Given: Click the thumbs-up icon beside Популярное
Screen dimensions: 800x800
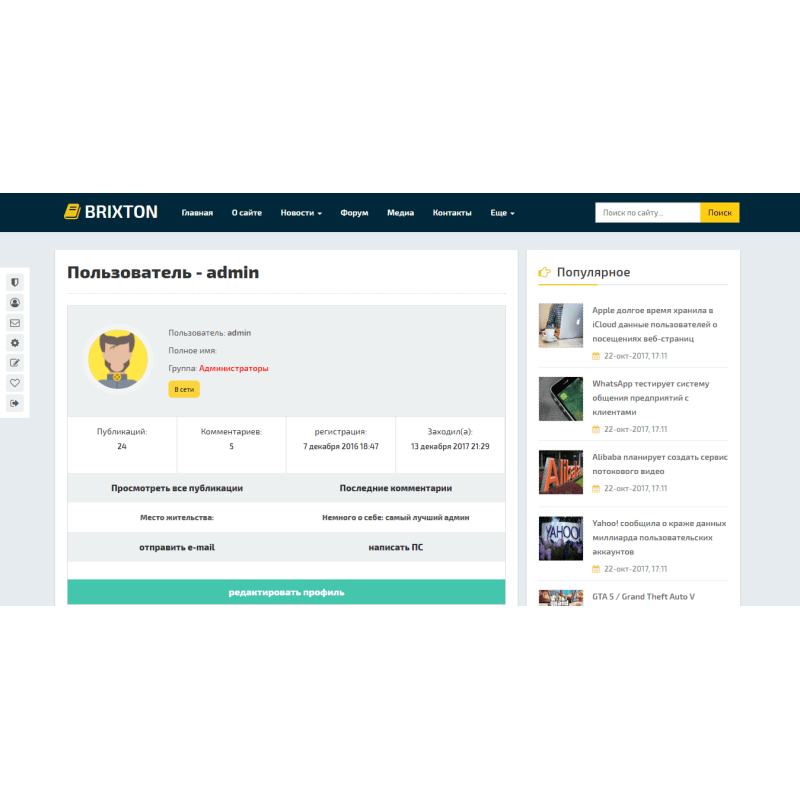Looking at the screenshot, I should click(544, 271).
